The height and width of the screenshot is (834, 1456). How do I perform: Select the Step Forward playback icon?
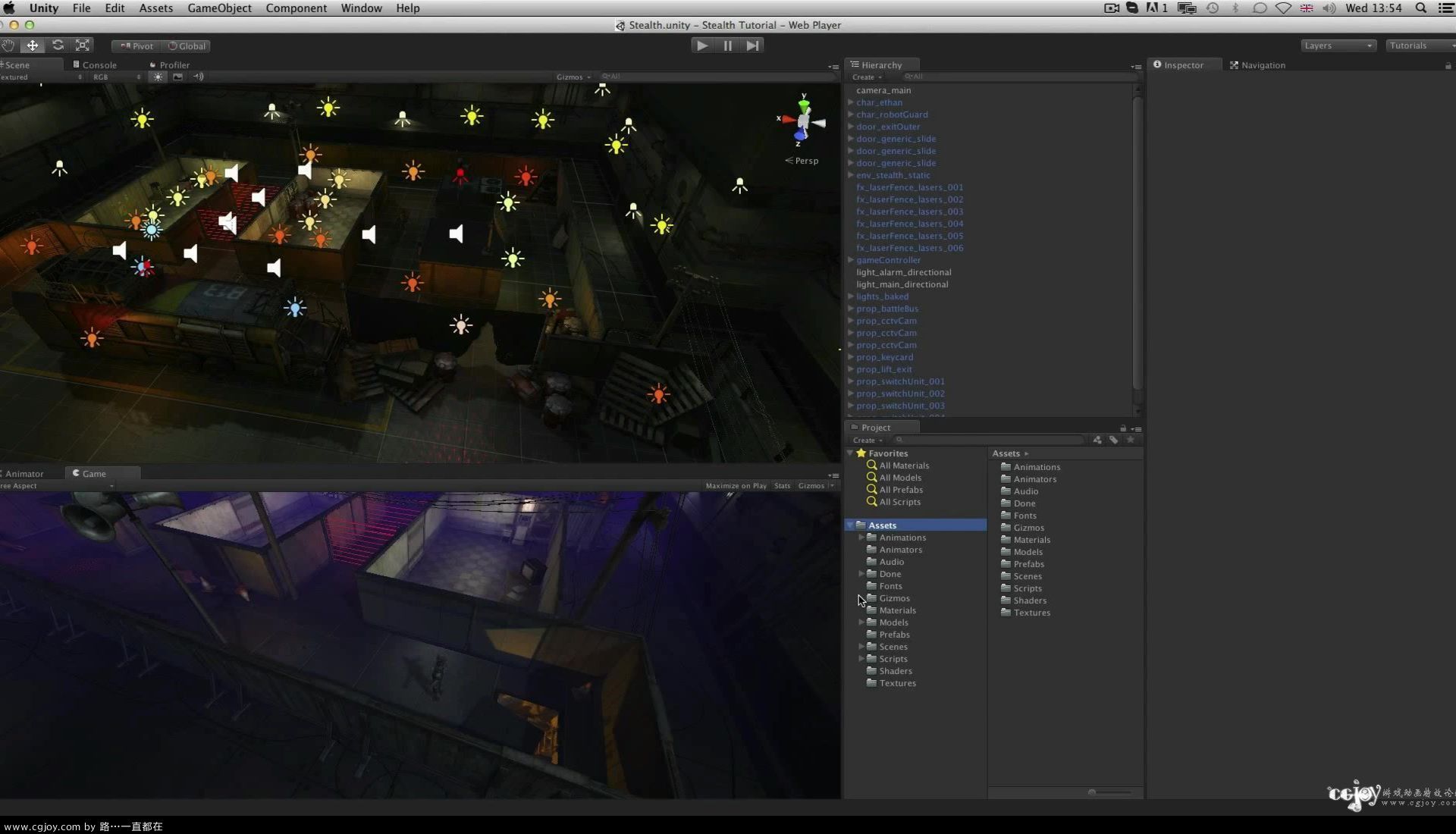(x=753, y=45)
